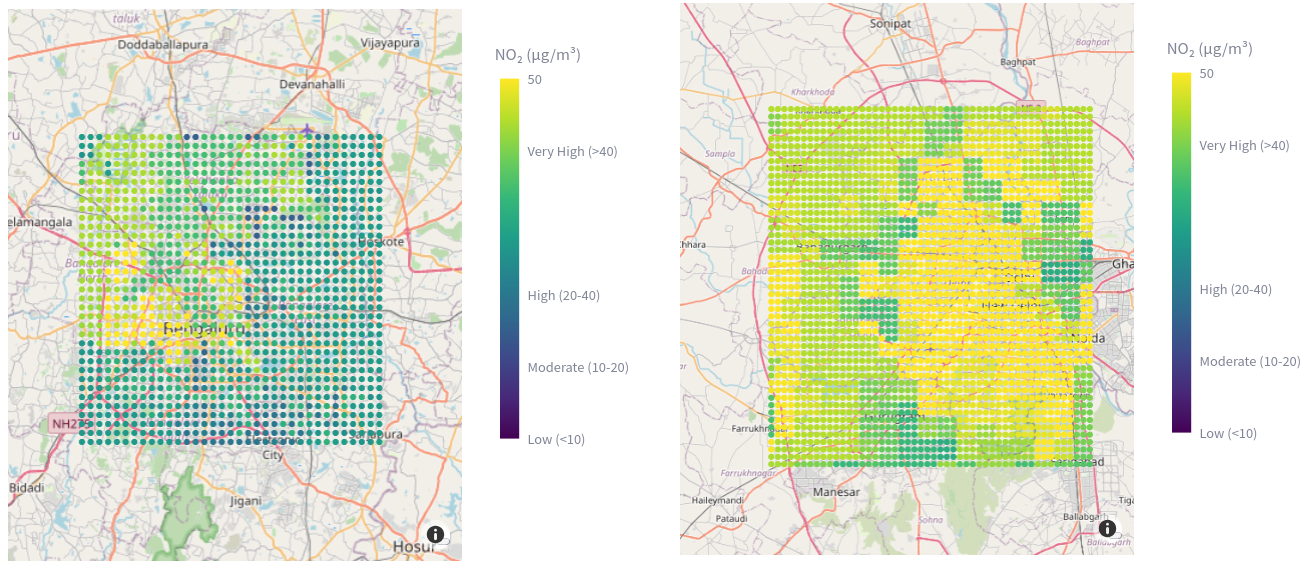Click the info icon on Bengaluru map
The height and width of the screenshot is (564, 1309).
click(436, 534)
